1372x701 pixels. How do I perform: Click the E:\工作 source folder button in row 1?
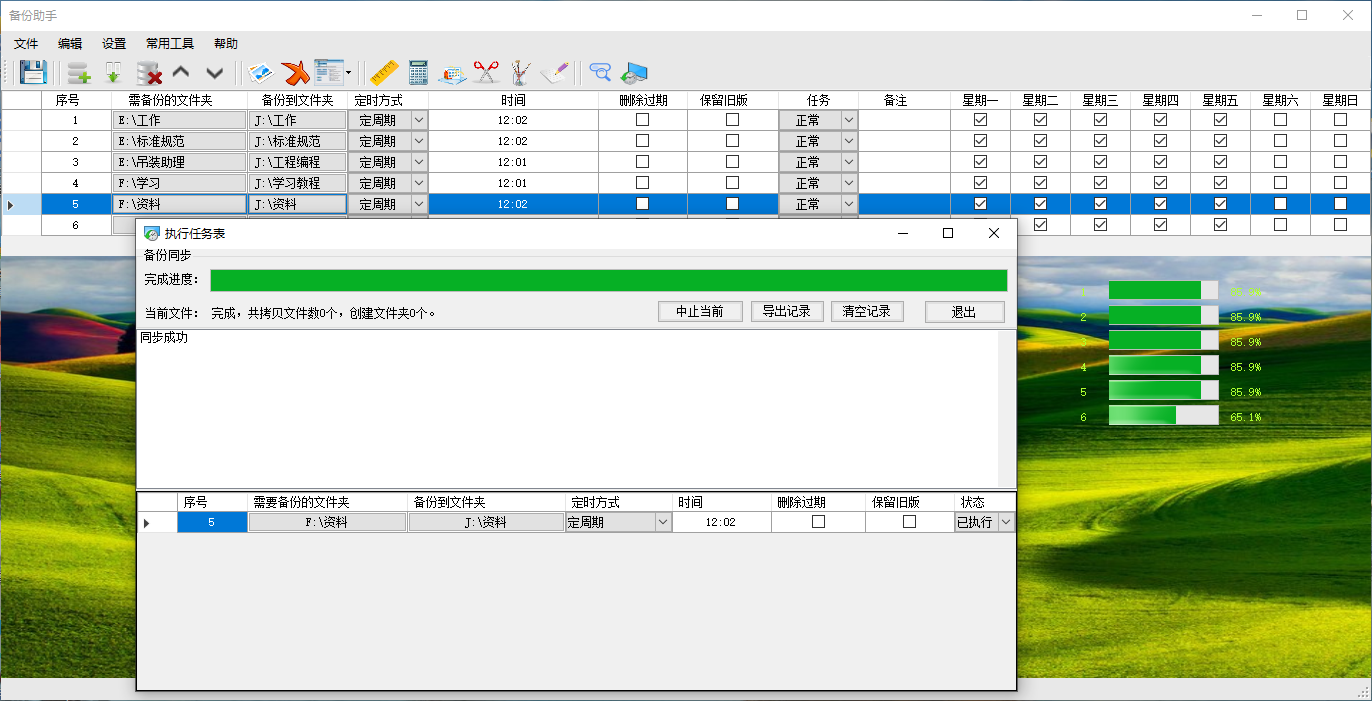(179, 119)
